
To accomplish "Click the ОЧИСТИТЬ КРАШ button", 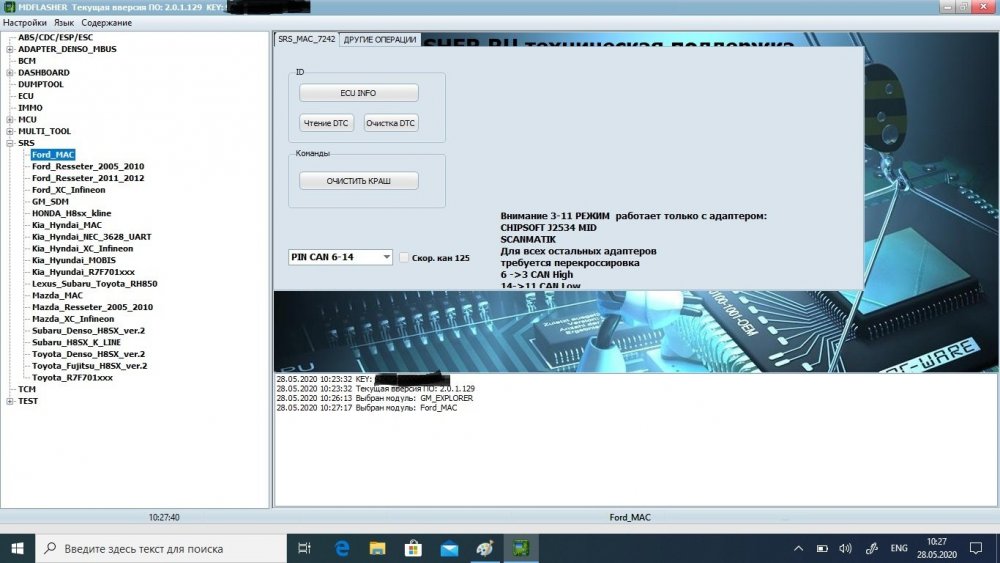I will (358, 181).
